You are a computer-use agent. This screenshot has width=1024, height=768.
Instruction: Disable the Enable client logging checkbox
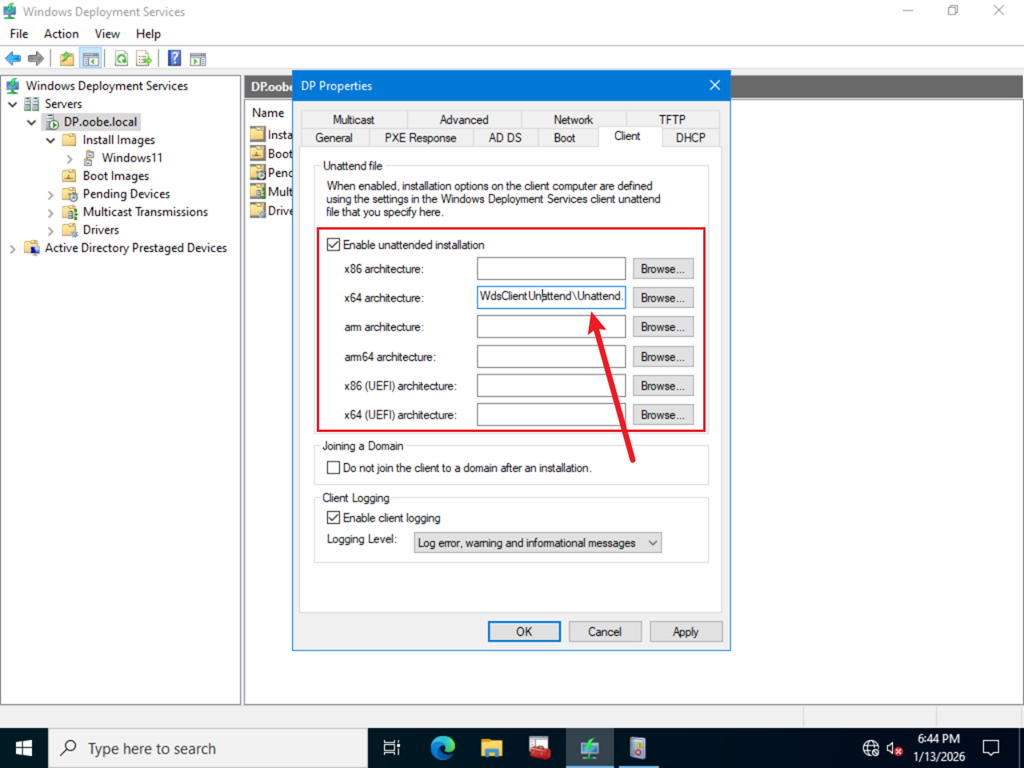point(333,518)
